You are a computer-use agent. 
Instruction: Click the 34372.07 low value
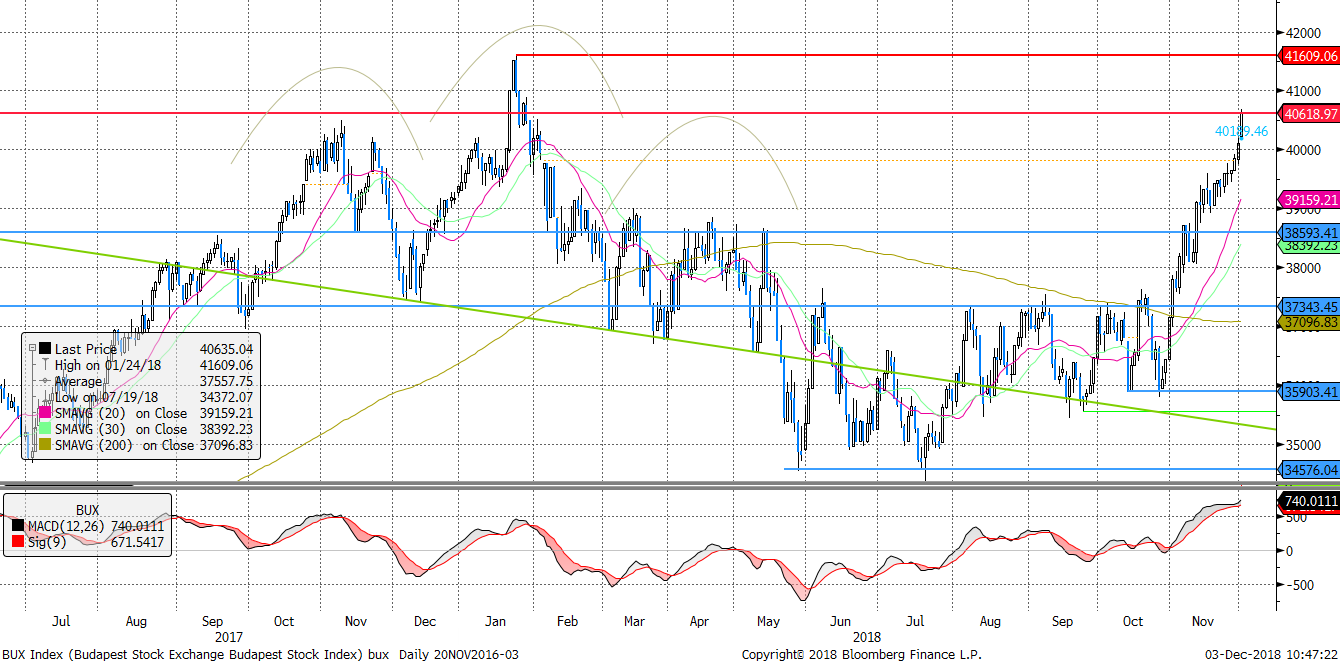pyautogui.click(x=226, y=397)
